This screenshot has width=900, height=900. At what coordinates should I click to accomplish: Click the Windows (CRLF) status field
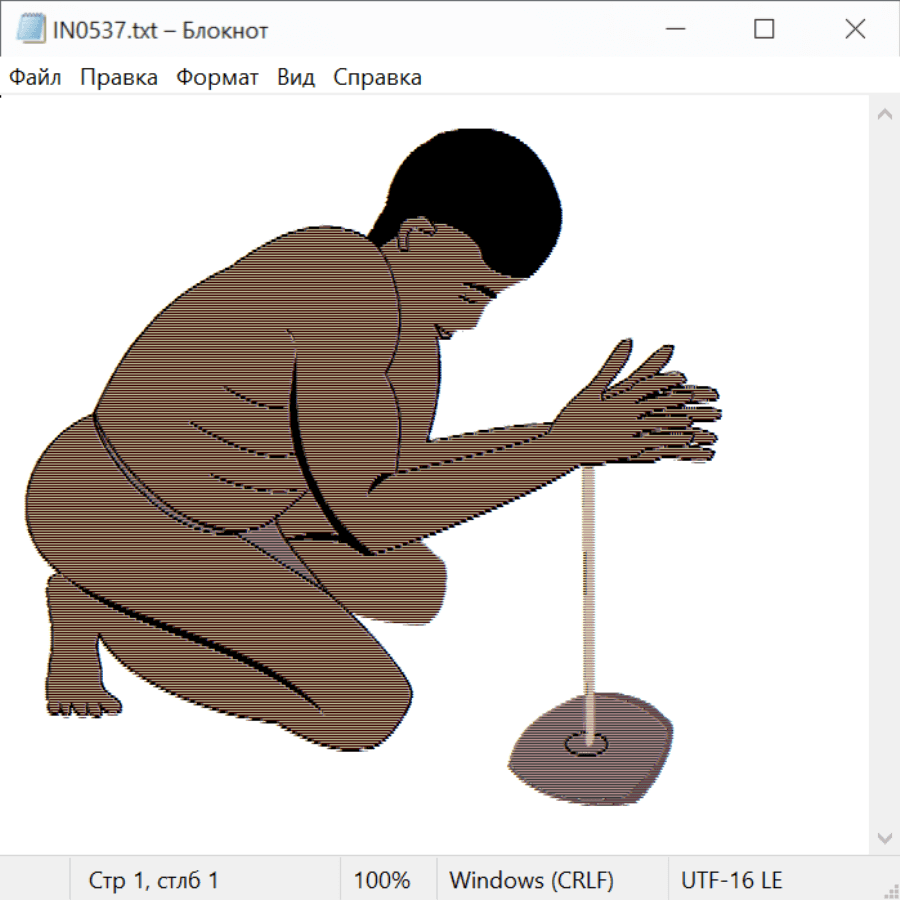(531, 881)
